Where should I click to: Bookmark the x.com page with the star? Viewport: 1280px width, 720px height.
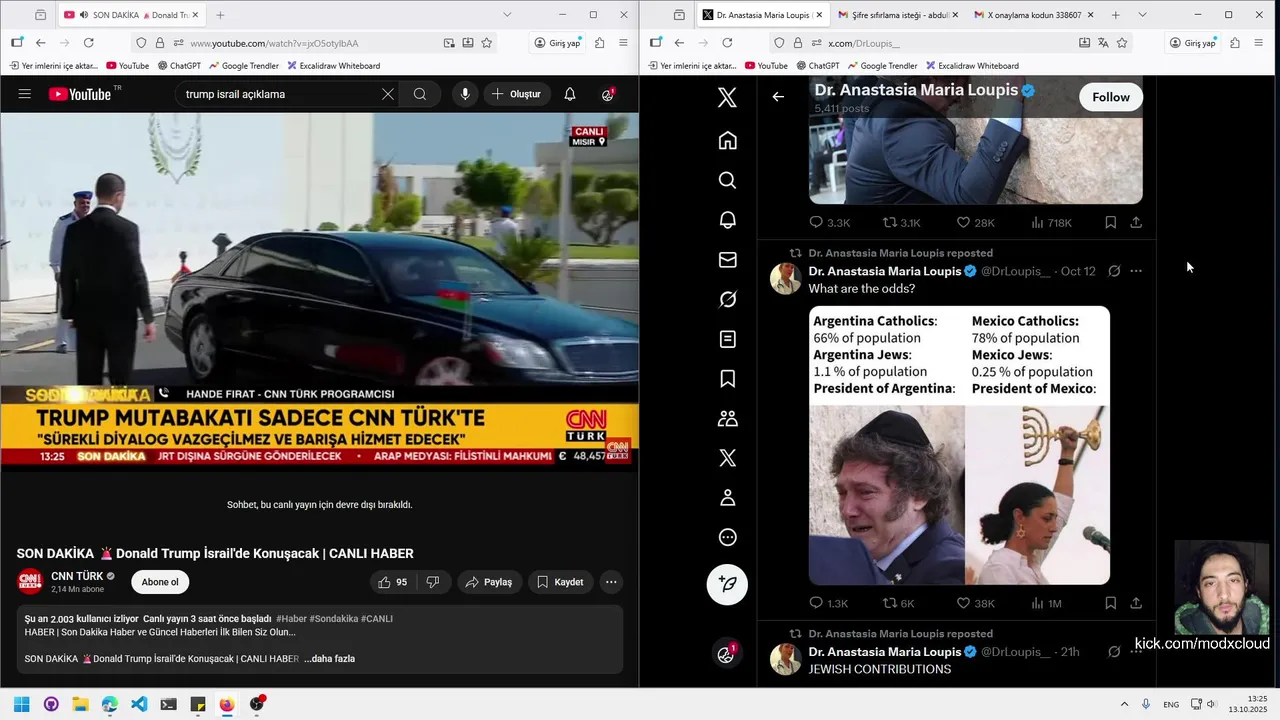click(1122, 43)
